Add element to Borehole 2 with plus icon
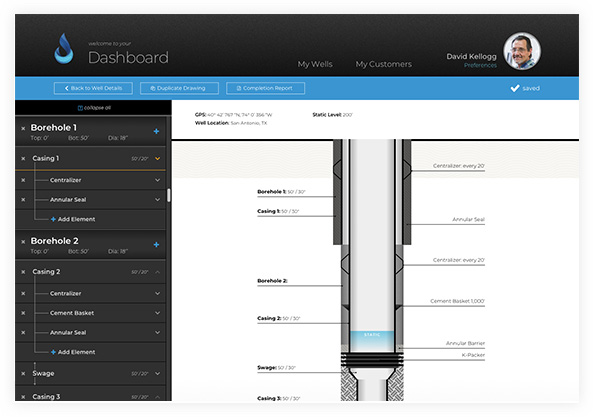This screenshot has height=417, width=593. click(x=156, y=245)
